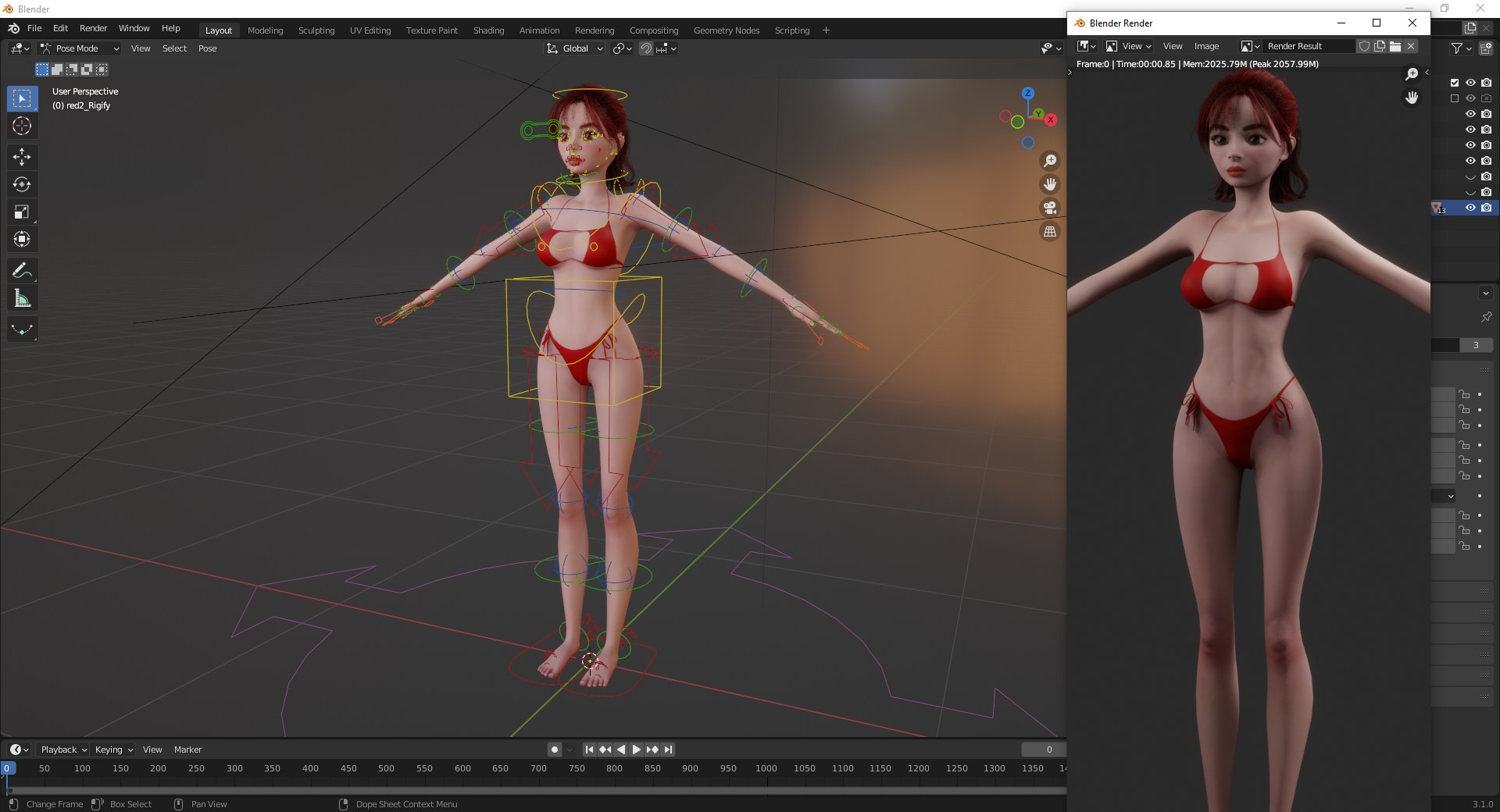Image resolution: width=1500 pixels, height=812 pixels.
Task: Uncheck the first collection checkbox in outliner
Action: point(1455,83)
